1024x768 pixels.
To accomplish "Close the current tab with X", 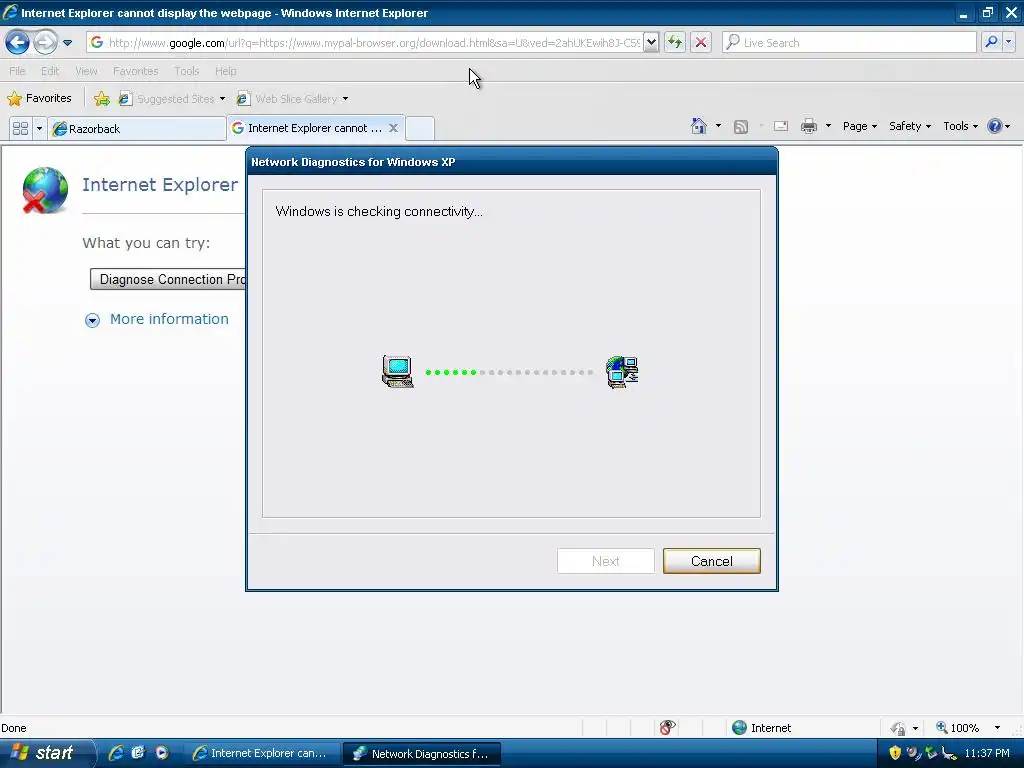I will tap(393, 128).
